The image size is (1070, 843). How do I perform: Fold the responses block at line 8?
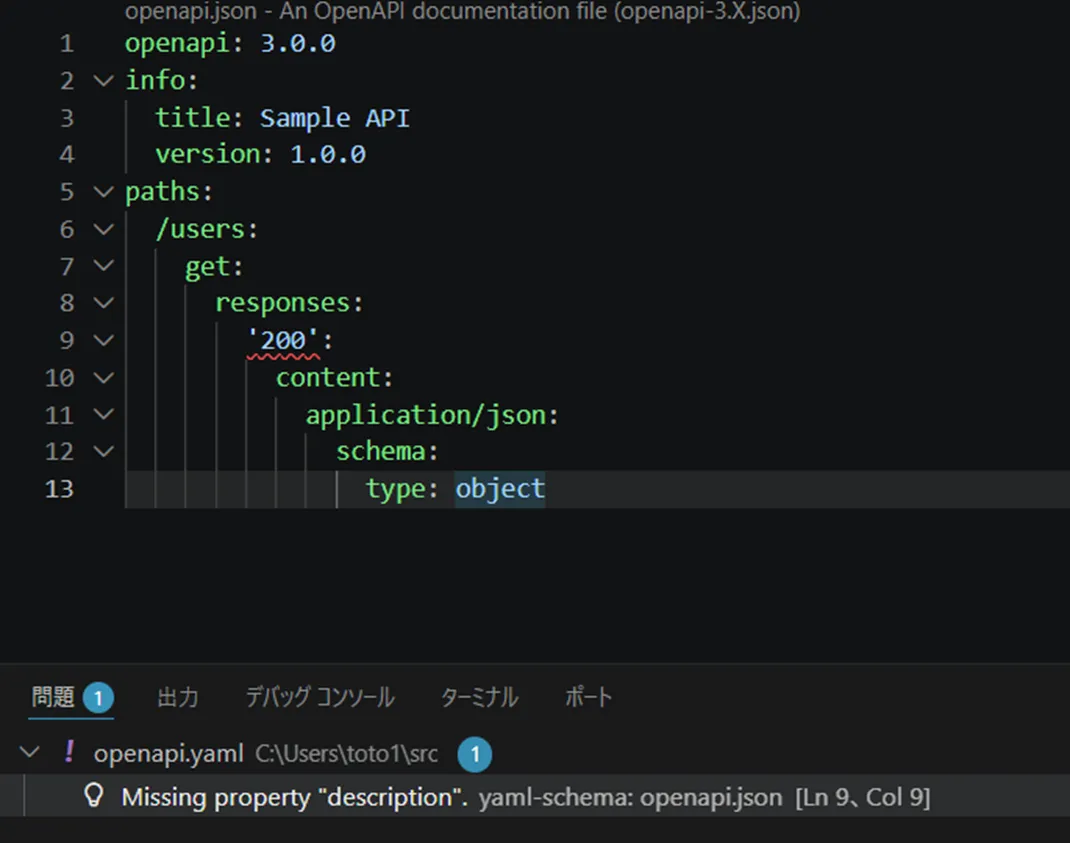103,304
